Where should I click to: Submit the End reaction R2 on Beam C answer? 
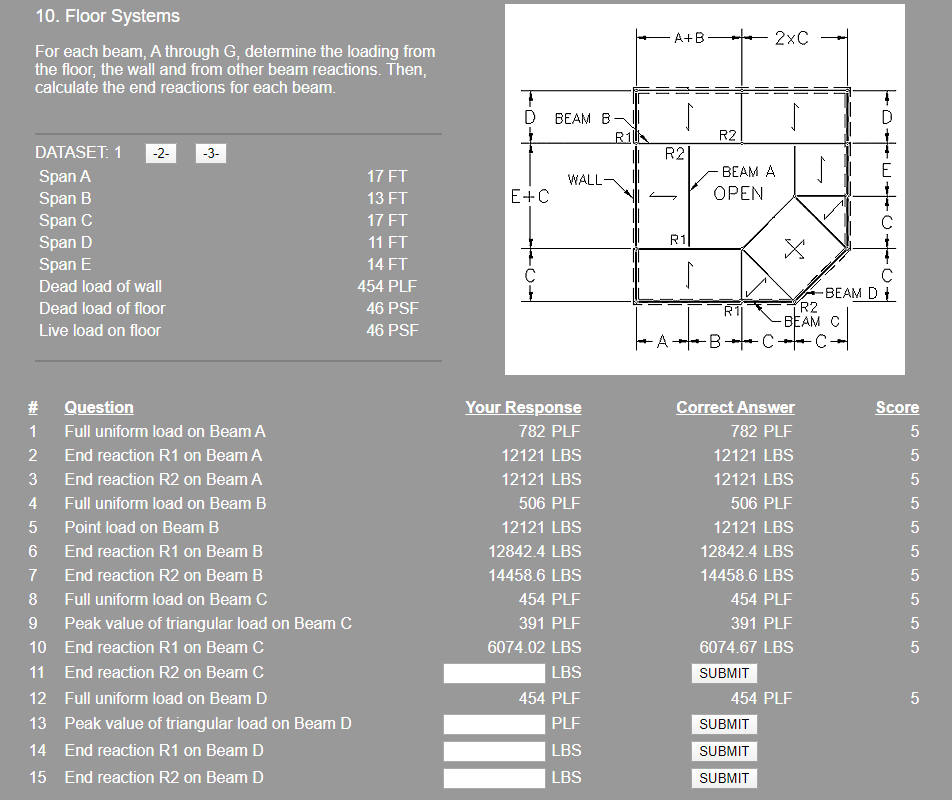tap(723, 673)
